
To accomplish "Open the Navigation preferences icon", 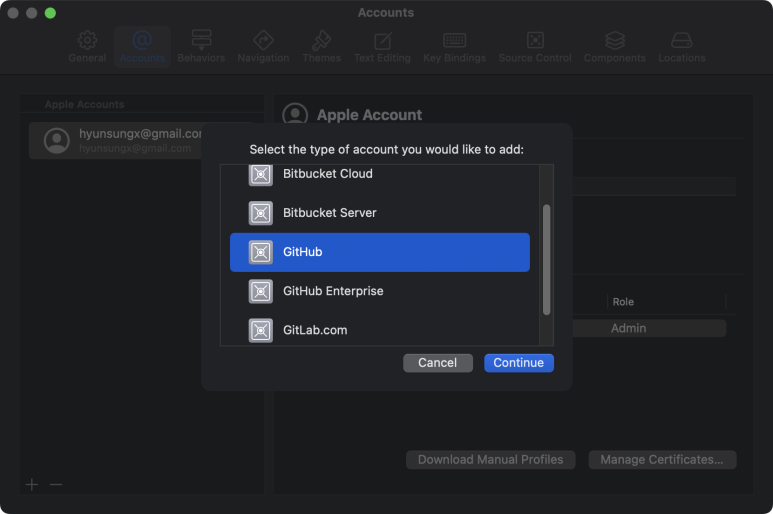I will (263, 40).
